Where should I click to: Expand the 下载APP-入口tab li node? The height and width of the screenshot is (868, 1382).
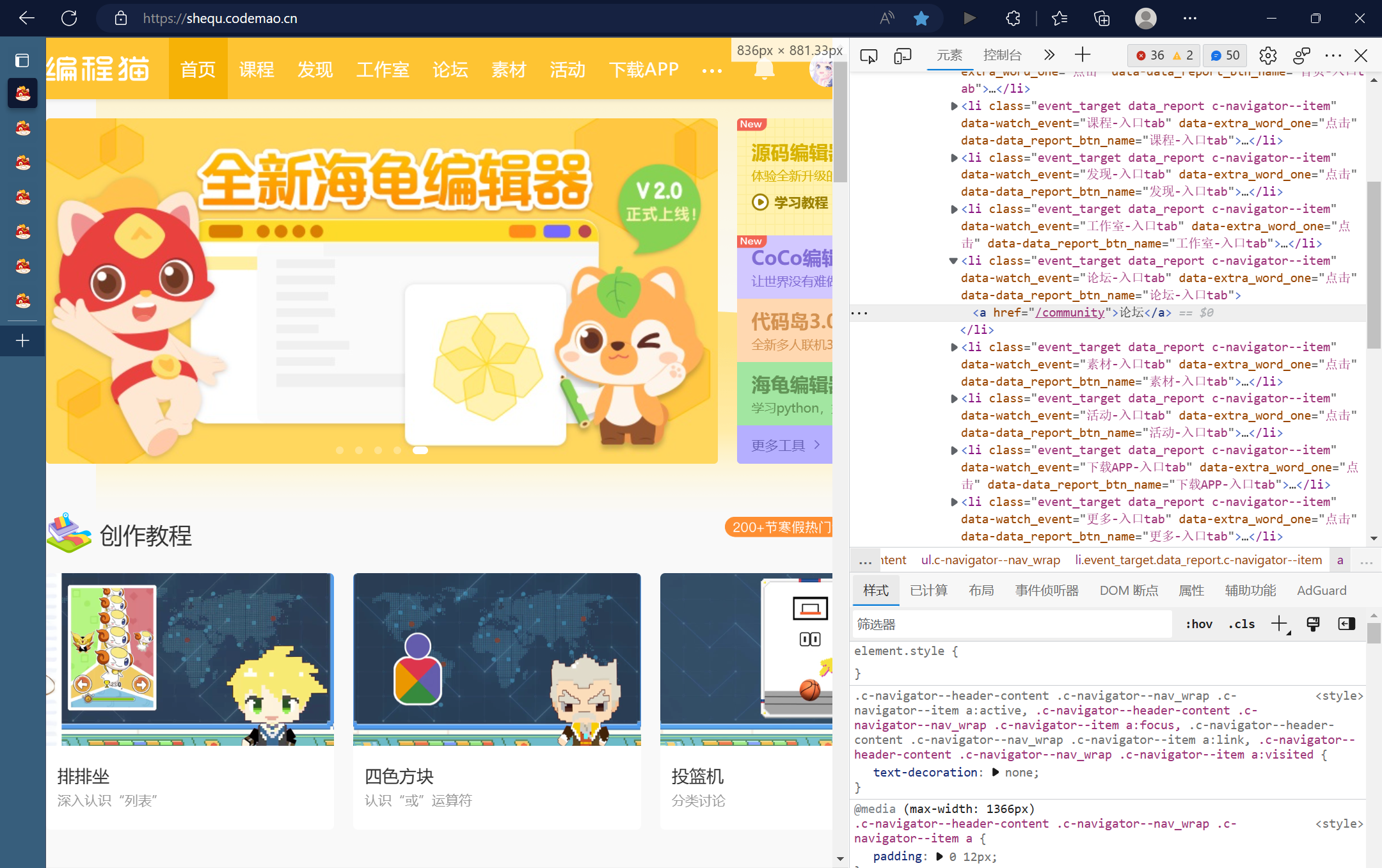coord(954,450)
